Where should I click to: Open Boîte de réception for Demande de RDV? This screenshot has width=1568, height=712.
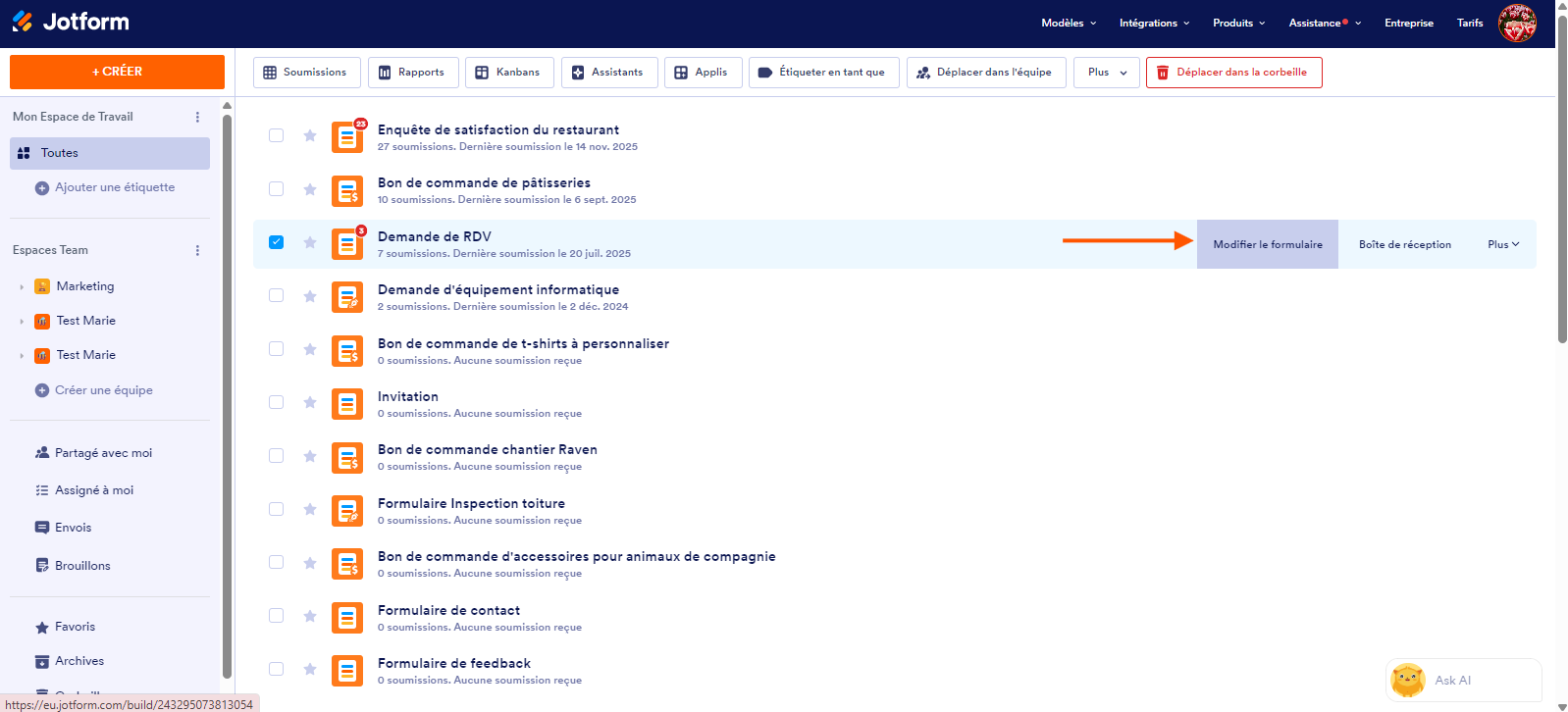pyautogui.click(x=1405, y=244)
